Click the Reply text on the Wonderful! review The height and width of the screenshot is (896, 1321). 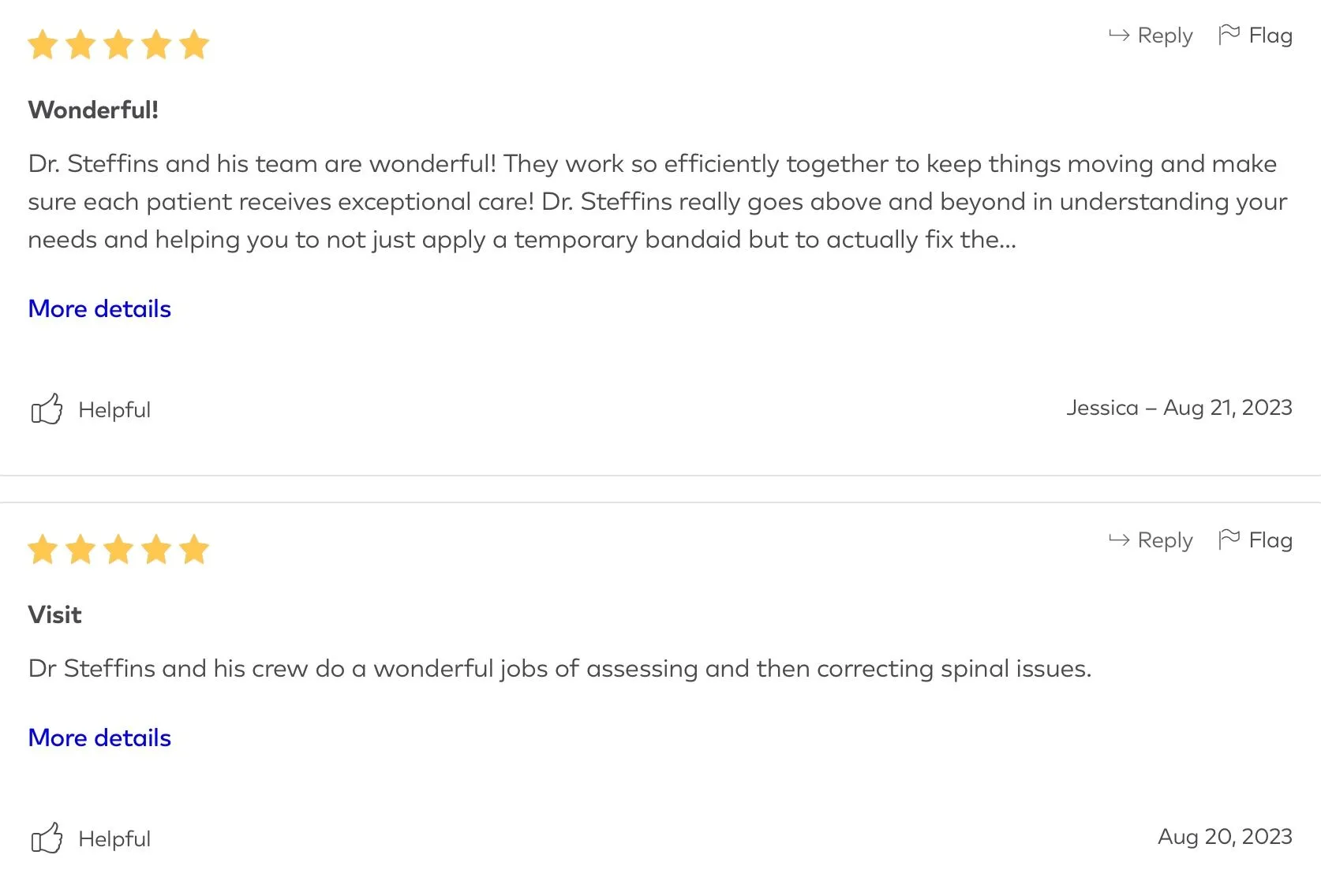pos(1165,35)
